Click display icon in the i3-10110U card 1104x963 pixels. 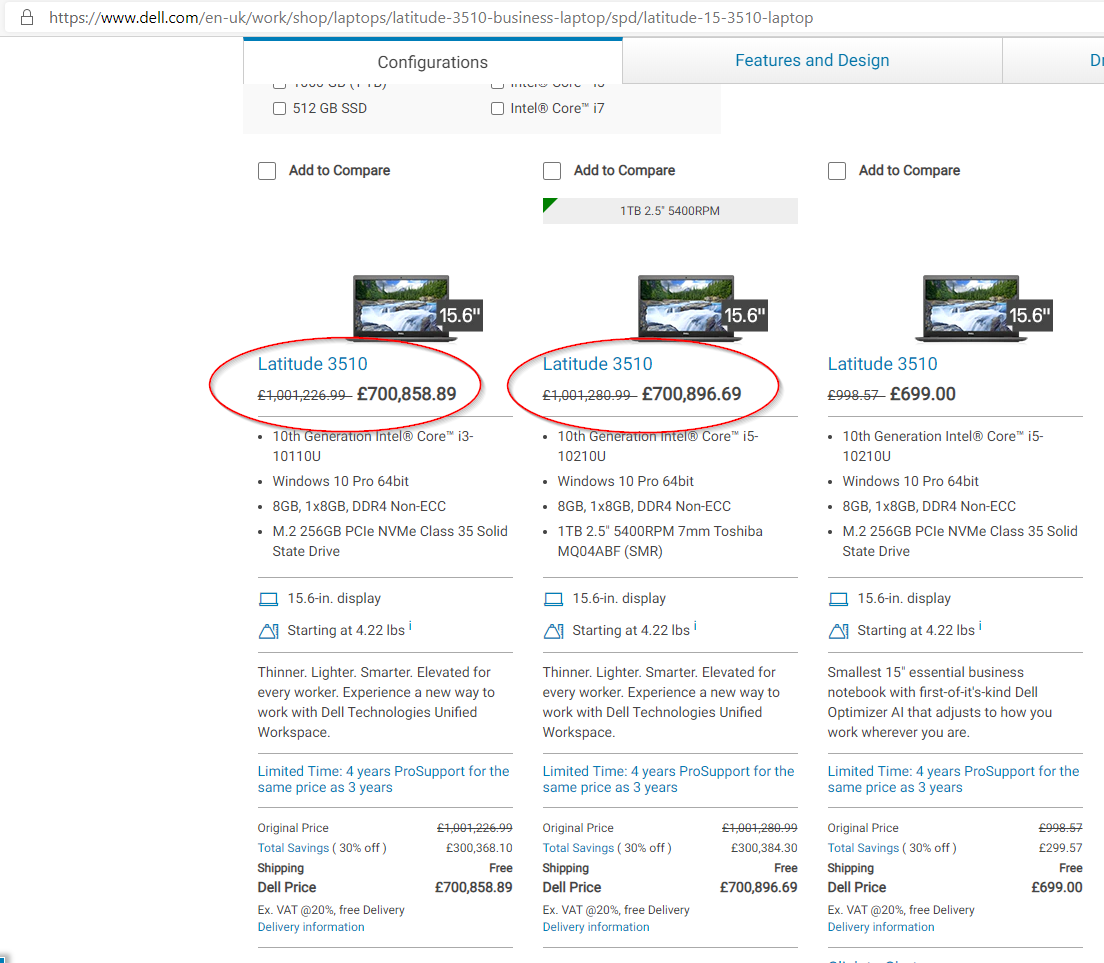[x=268, y=599]
